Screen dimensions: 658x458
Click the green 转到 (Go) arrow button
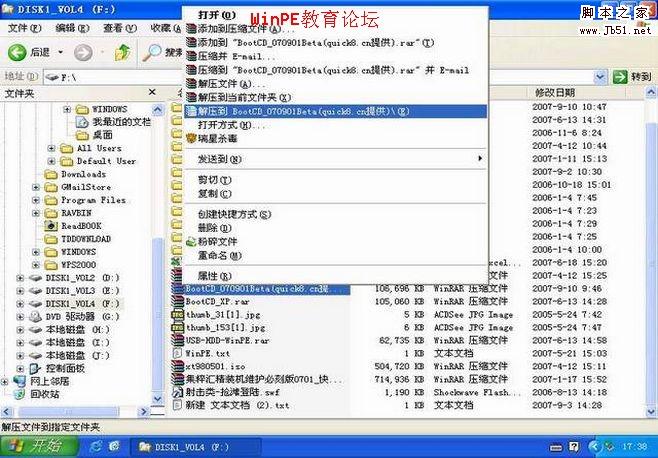620,77
